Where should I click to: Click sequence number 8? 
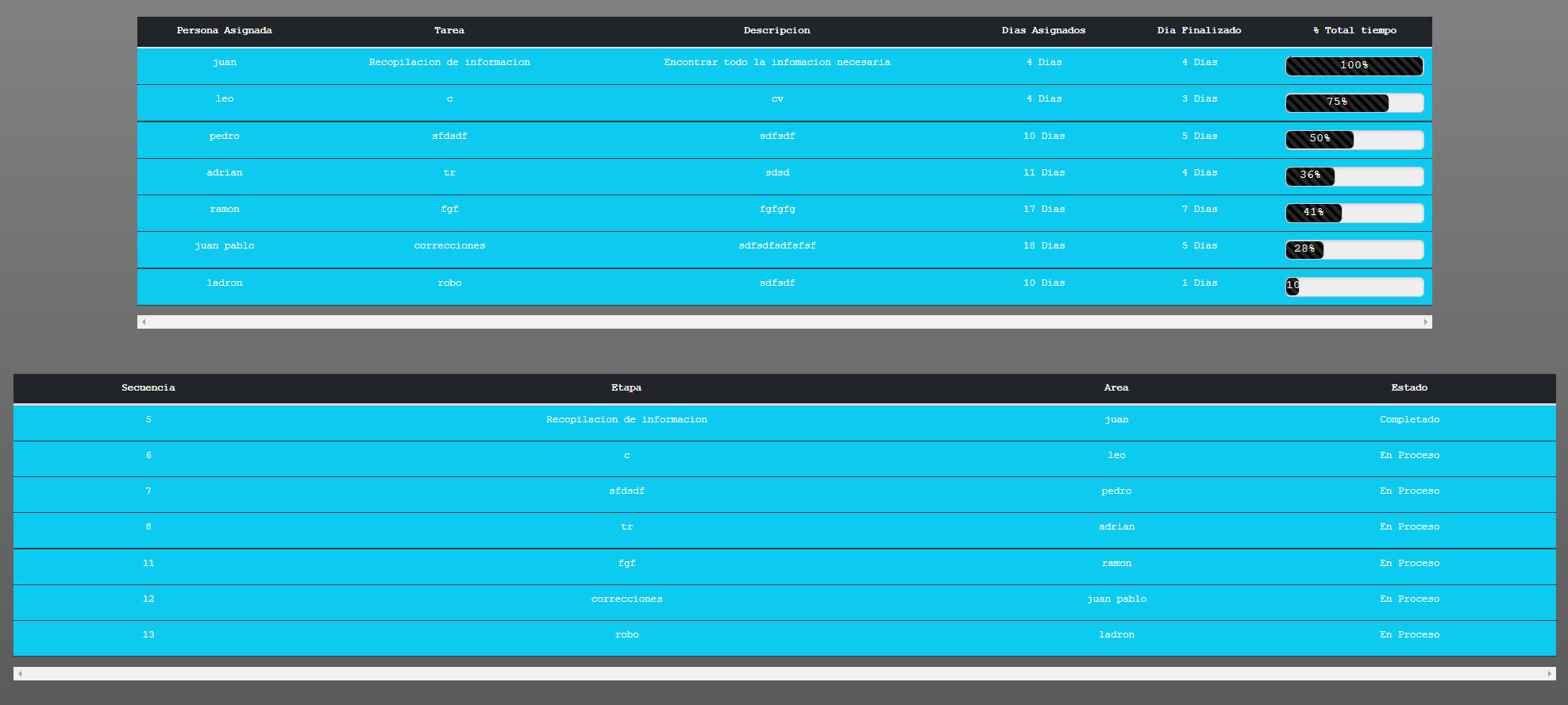point(148,526)
